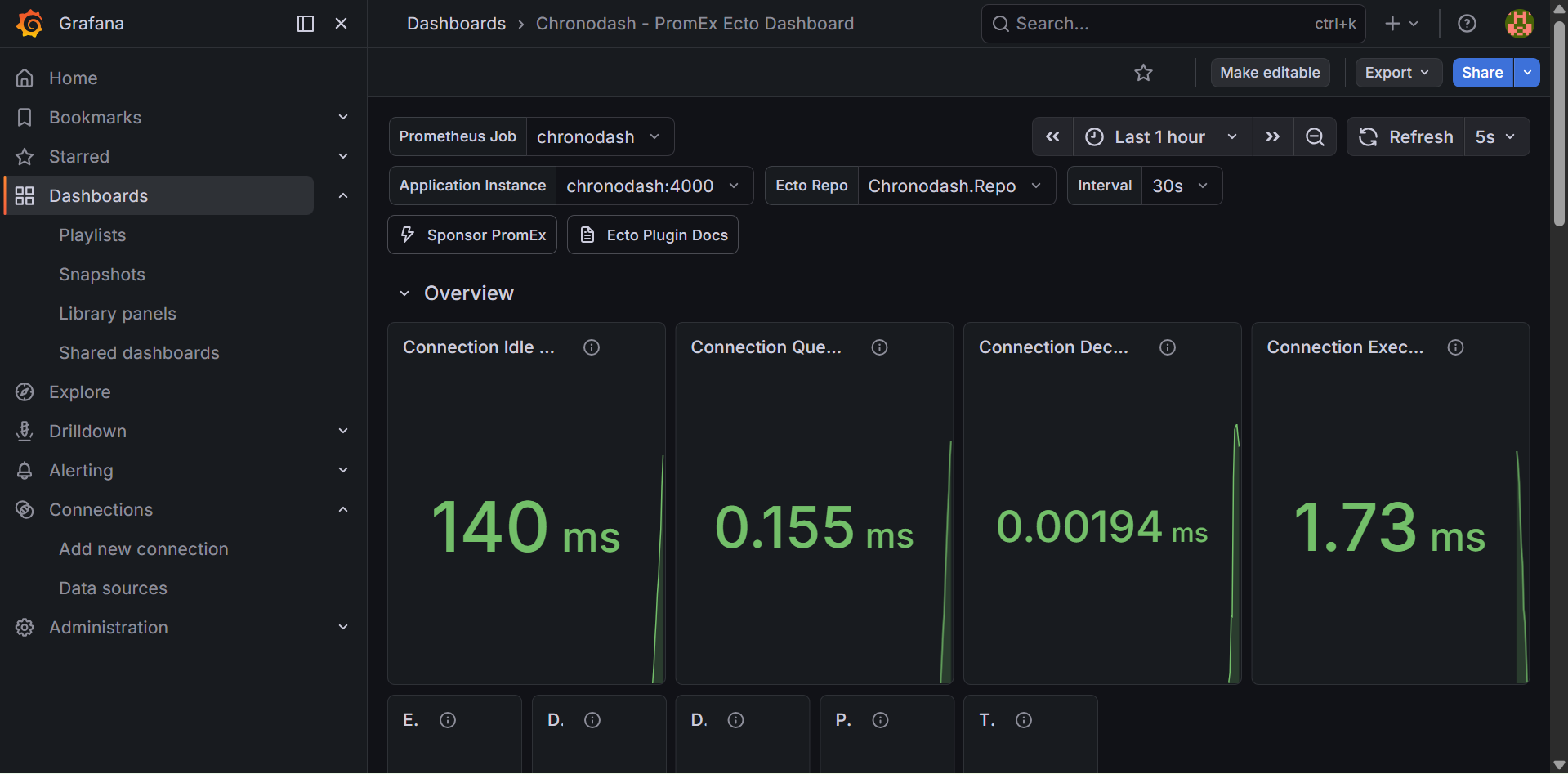This screenshot has width=1568, height=774.
Task: Open the 5s refresh interval dropdown
Action: 1497,136
